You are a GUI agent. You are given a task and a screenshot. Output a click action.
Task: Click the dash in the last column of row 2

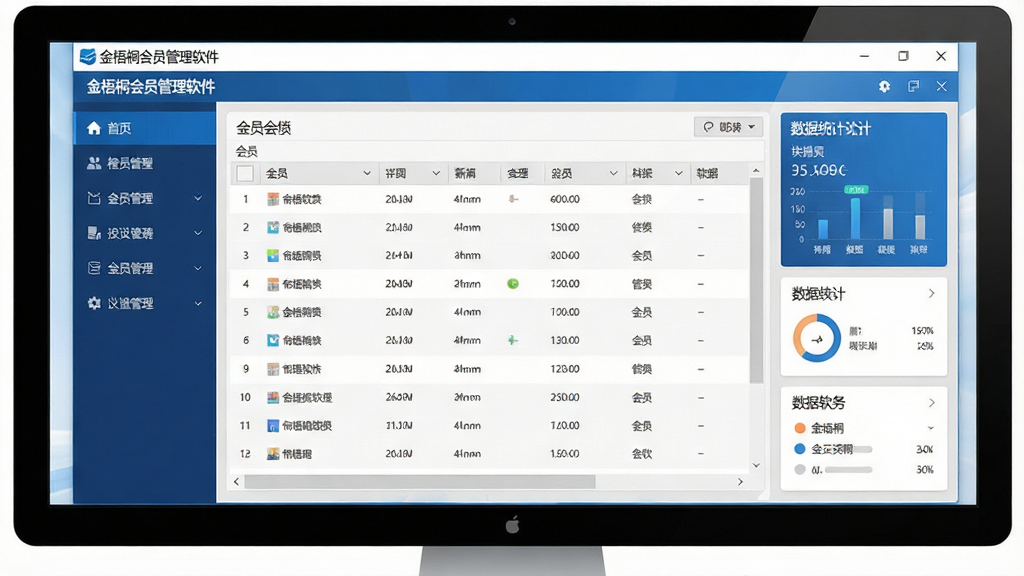[x=701, y=227]
